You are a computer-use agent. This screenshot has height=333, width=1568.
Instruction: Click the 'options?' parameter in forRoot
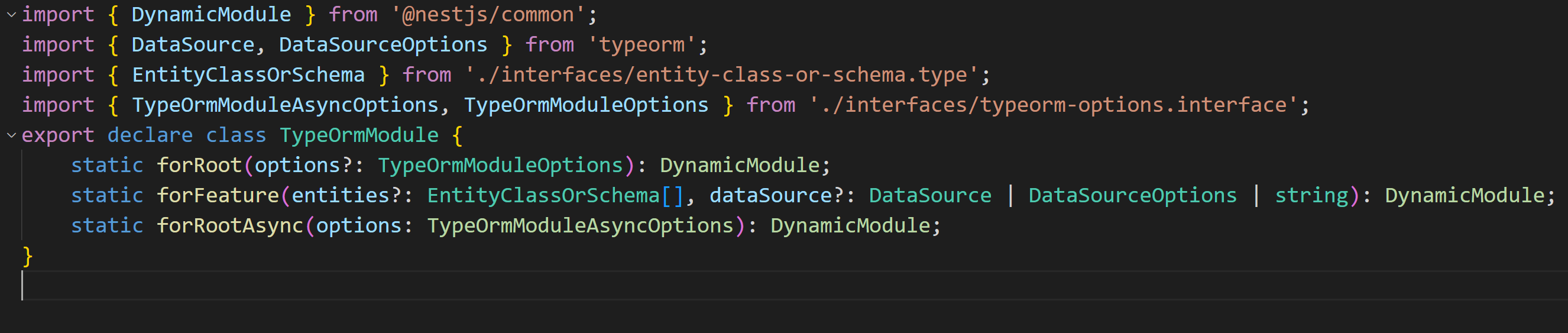tap(303, 166)
